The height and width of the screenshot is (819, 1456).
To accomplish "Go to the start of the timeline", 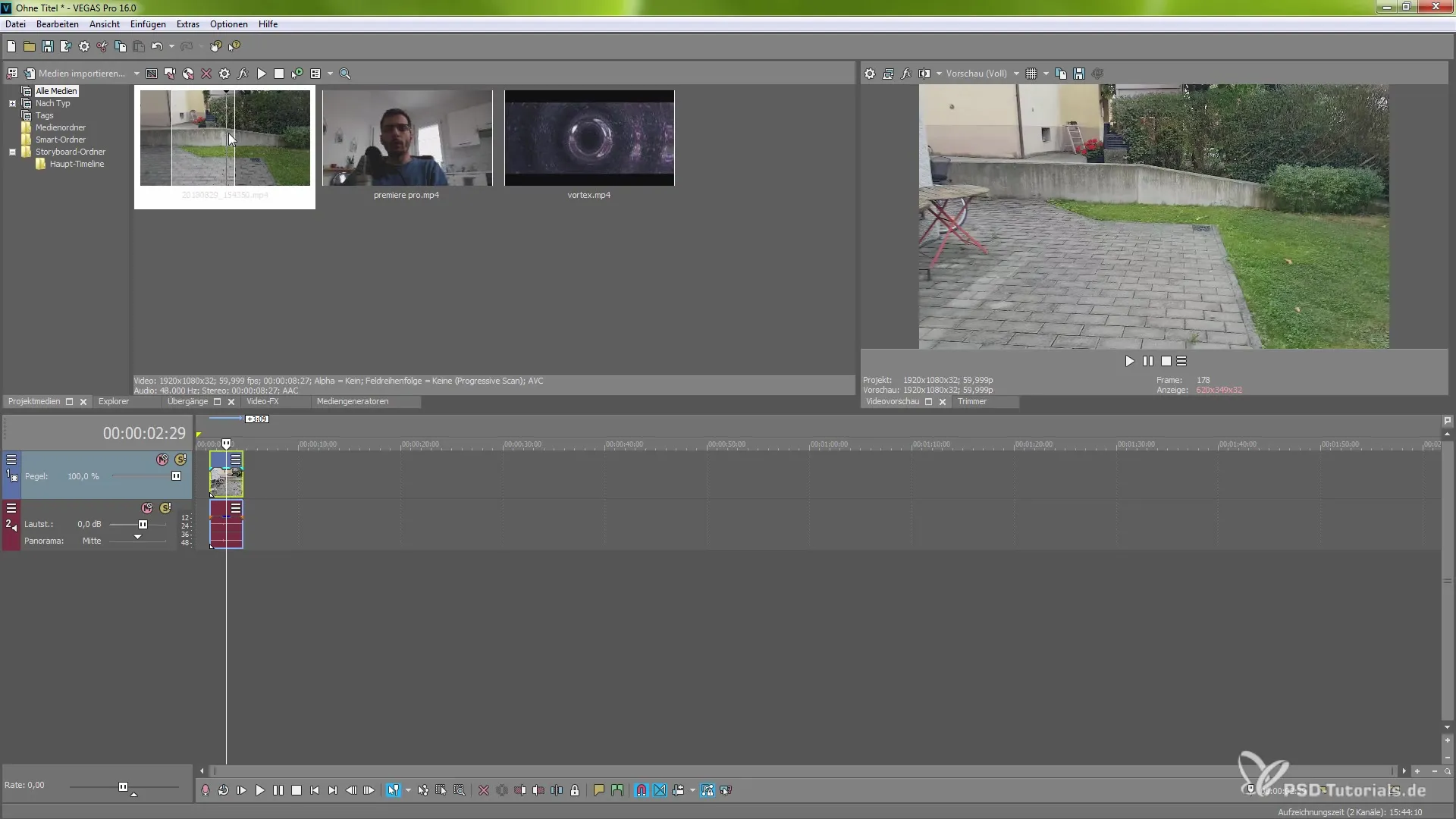I will coord(315,790).
